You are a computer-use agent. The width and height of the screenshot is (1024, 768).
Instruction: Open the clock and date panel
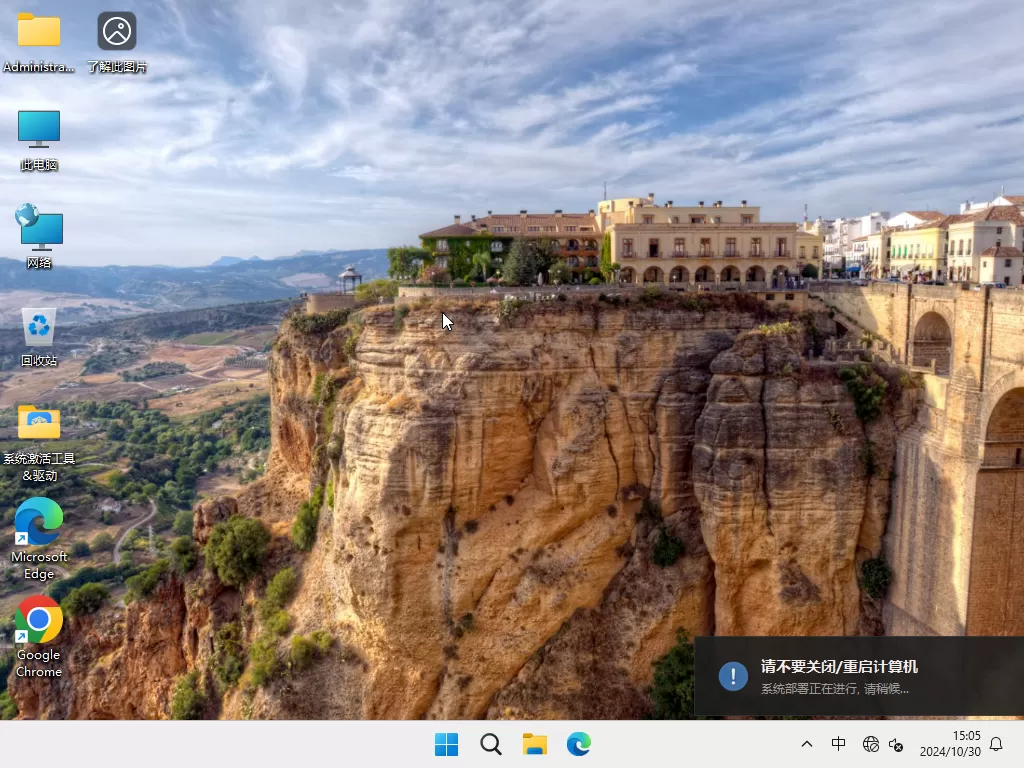pyautogui.click(x=950, y=745)
